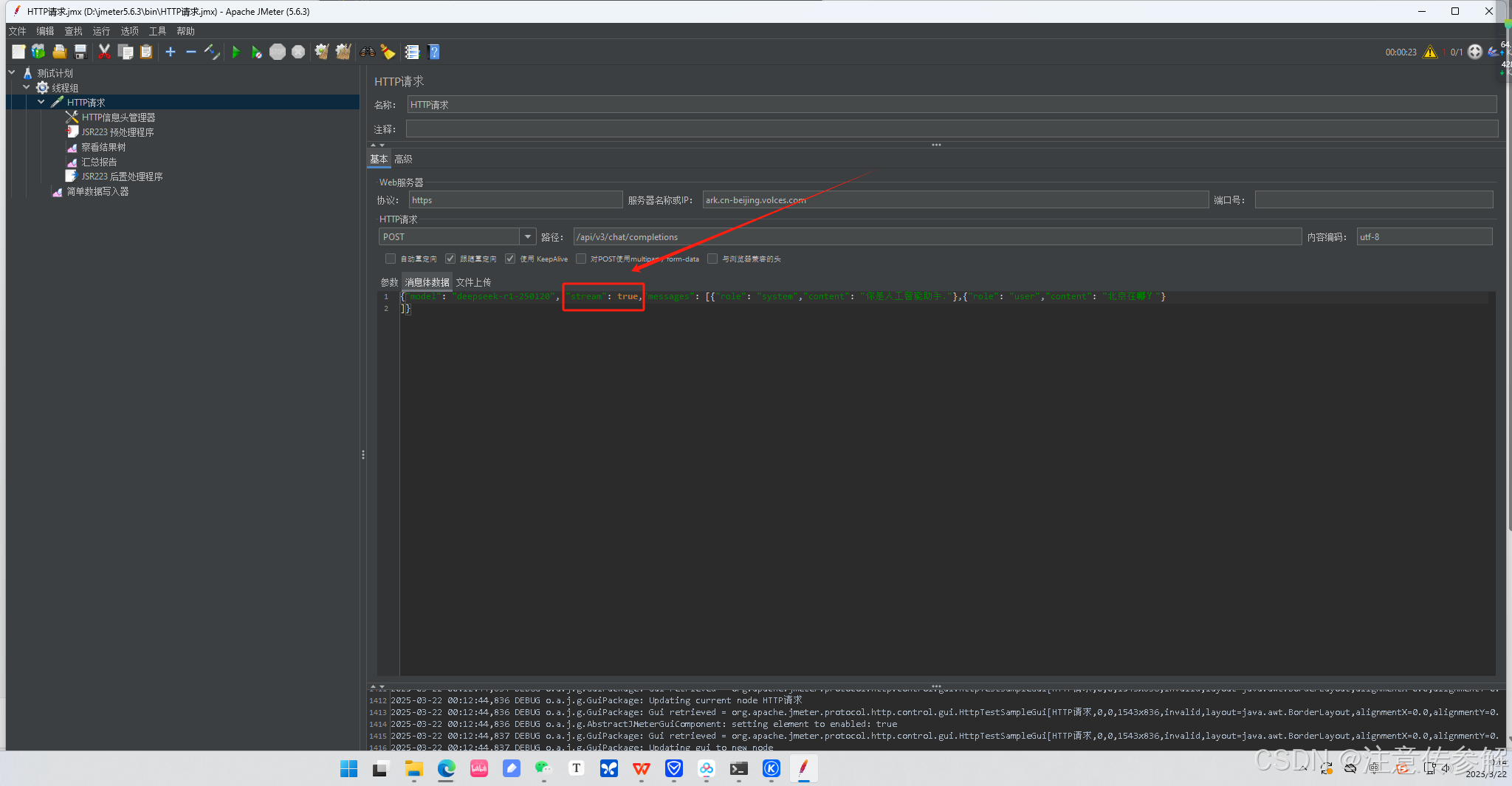Click the Clear All broom icon
1512x786 pixels.
tap(343, 52)
